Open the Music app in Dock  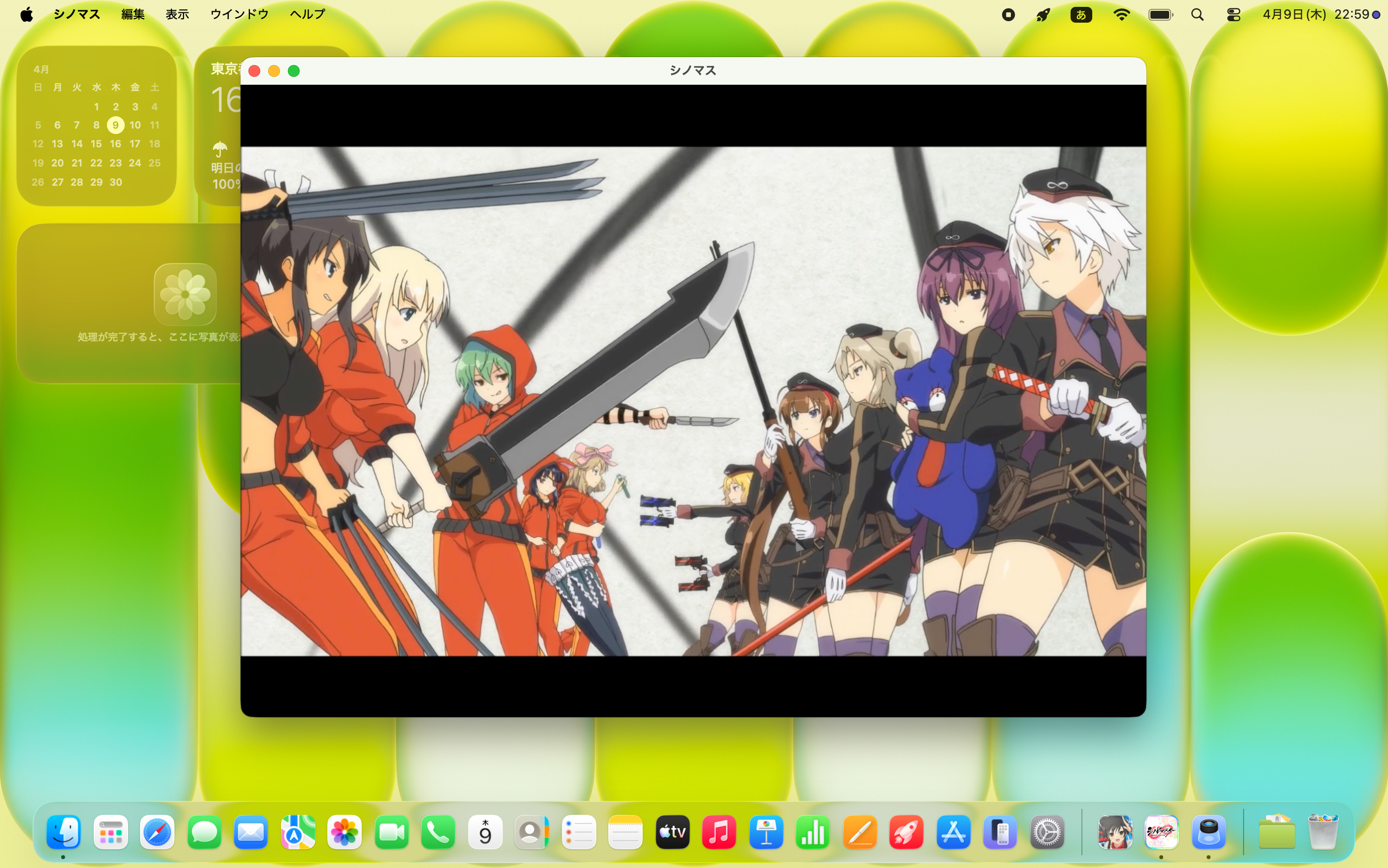pos(719,832)
